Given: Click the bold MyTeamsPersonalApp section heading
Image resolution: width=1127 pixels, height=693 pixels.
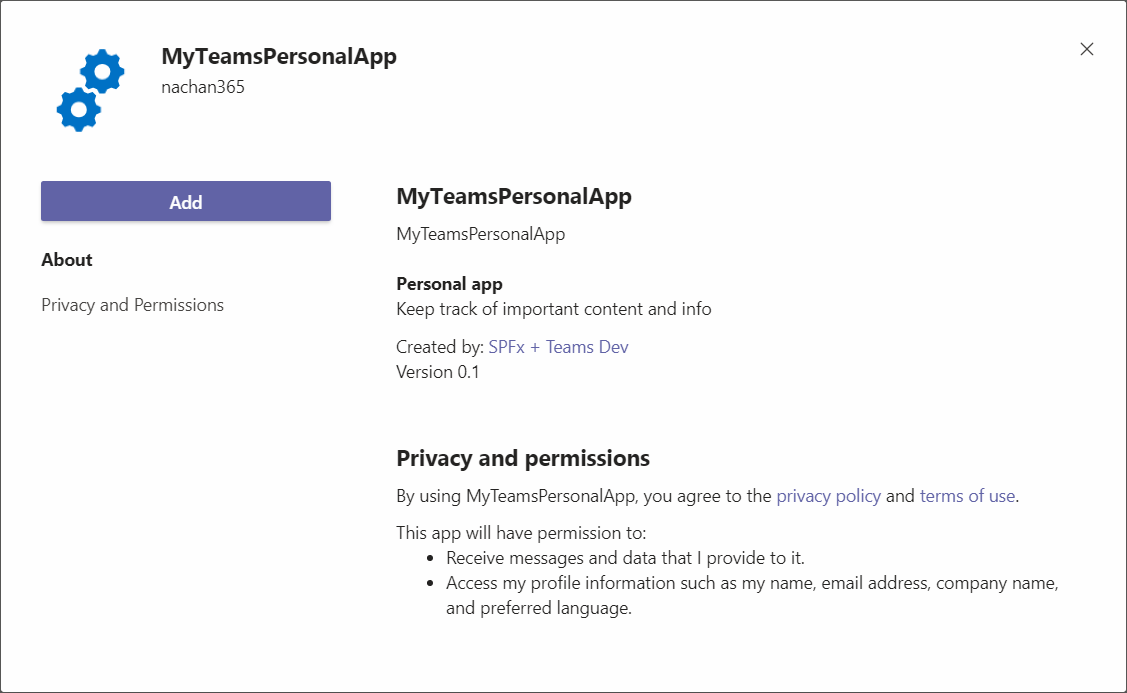Looking at the screenshot, I should 514,196.
